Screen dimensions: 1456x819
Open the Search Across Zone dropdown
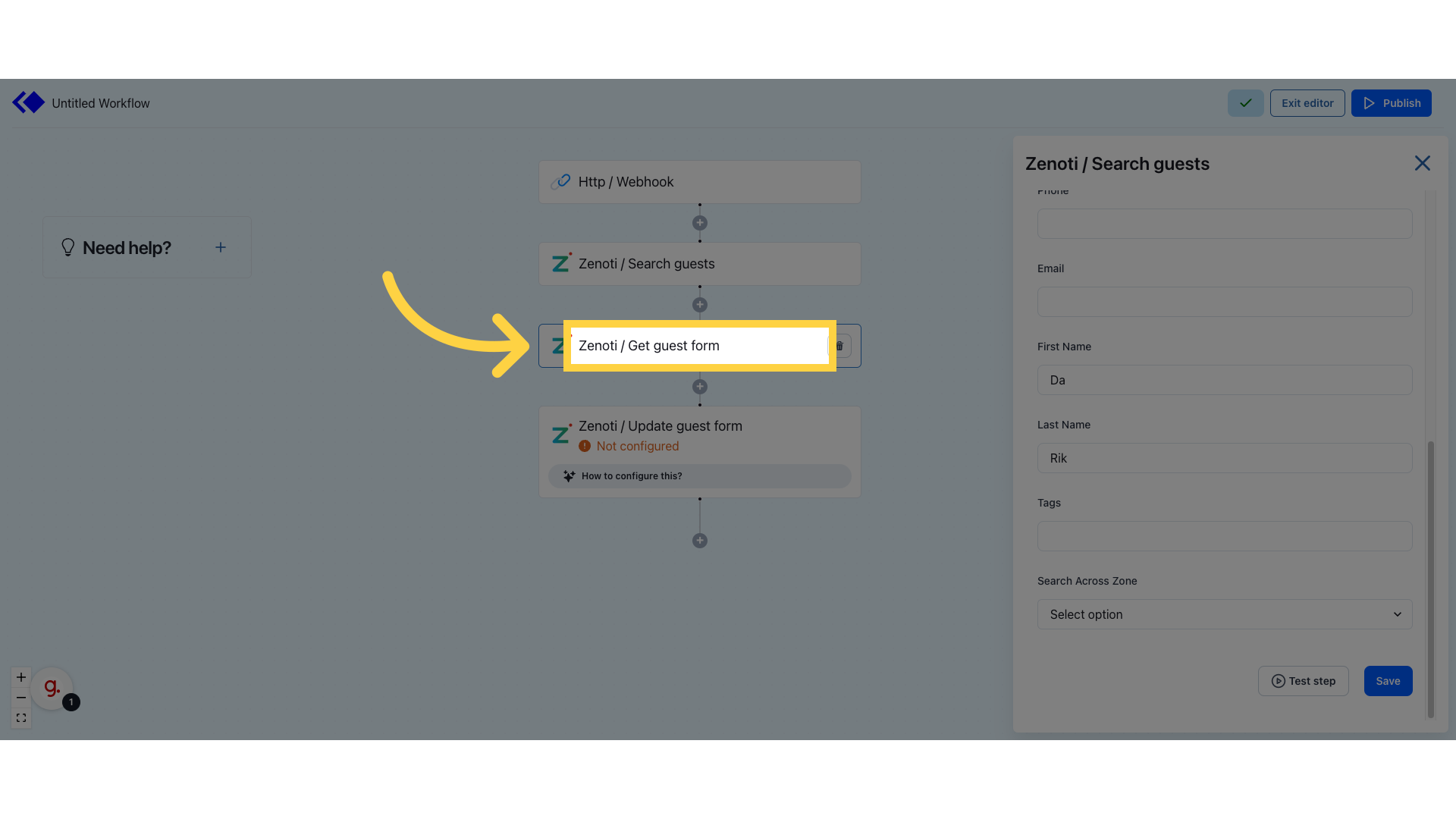pos(1225,614)
